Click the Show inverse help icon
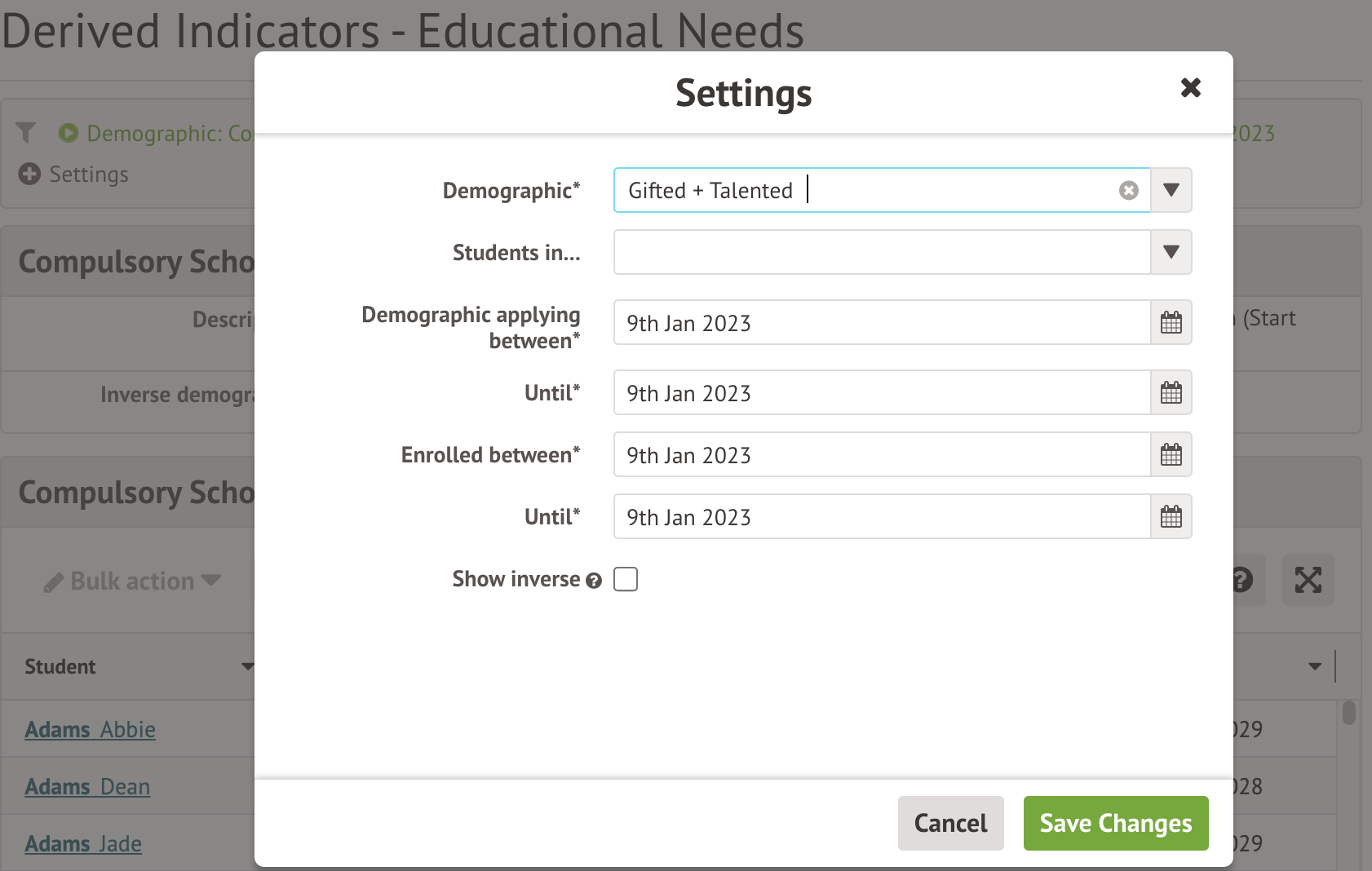The height and width of the screenshot is (871, 1372). tap(594, 581)
